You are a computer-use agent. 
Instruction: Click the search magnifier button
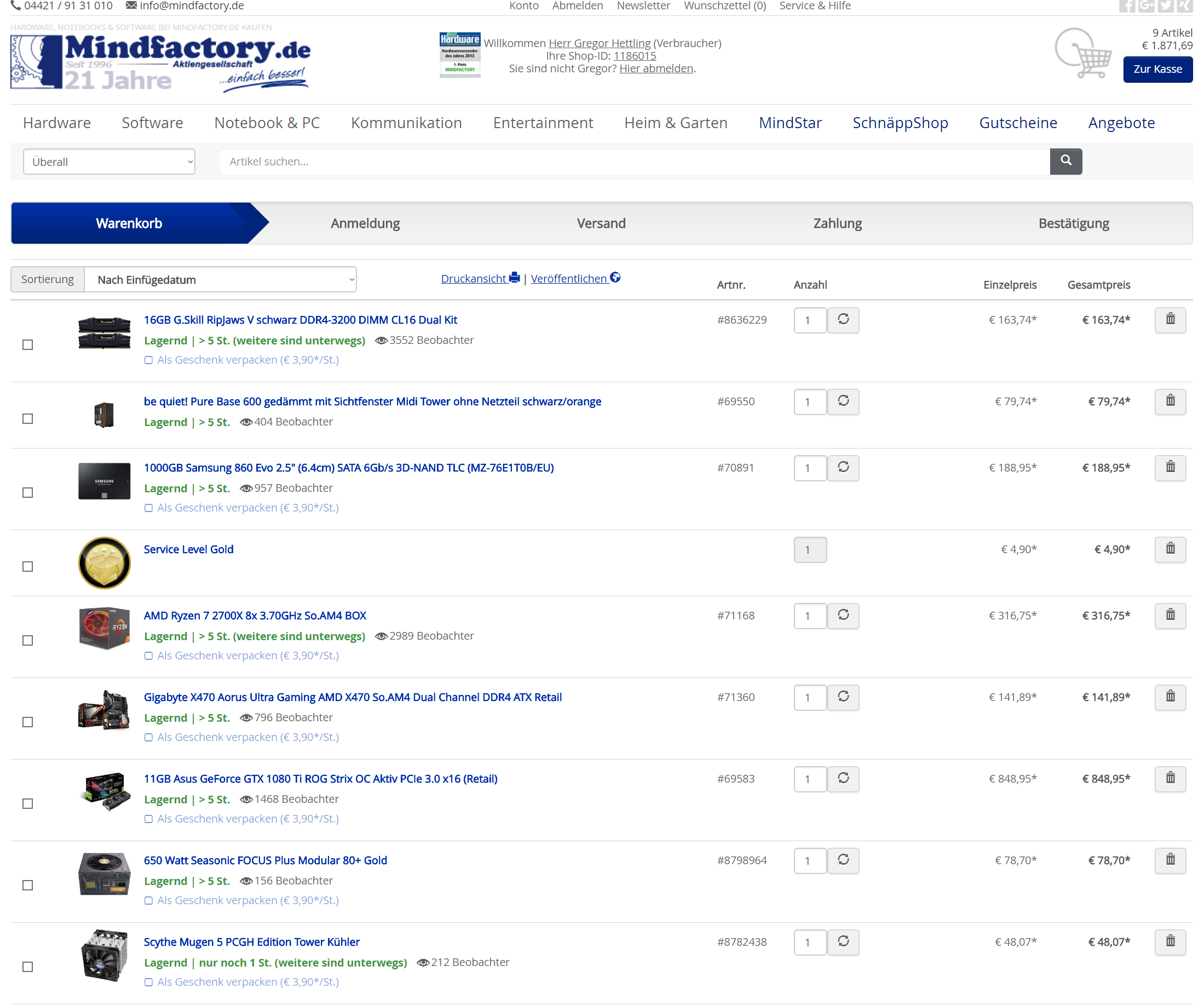[x=1065, y=161]
